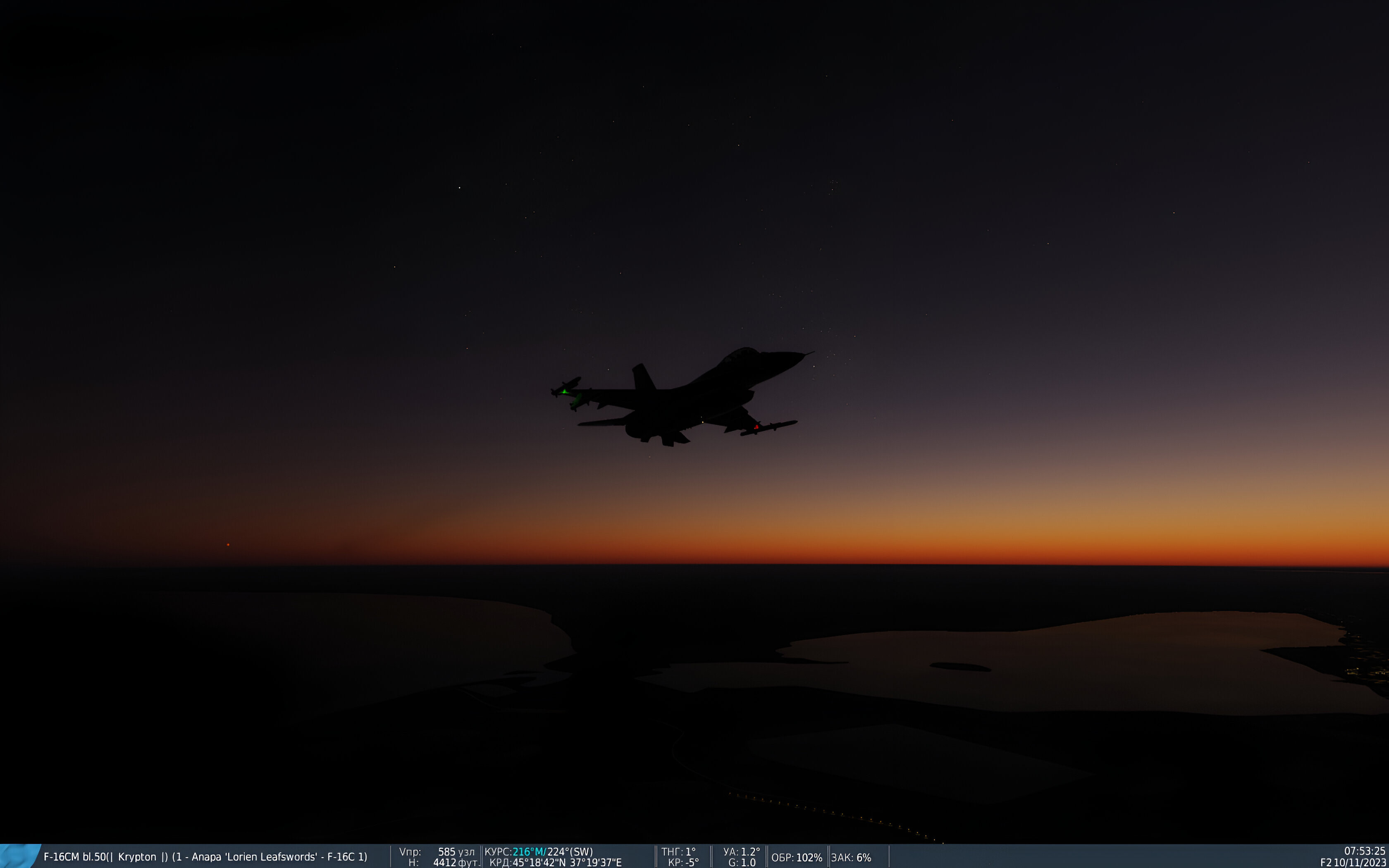
Task: Click the blue coalition flag icon in status bar
Action: (18, 856)
